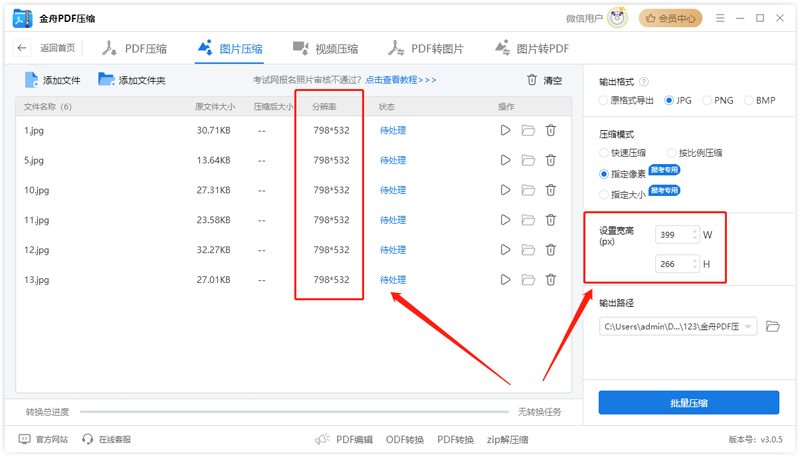The width and height of the screenshot is (800, 457).
Task: Open 点击查看教程 tutorial link
Action: pyautogui.click(x=401, y=80)
